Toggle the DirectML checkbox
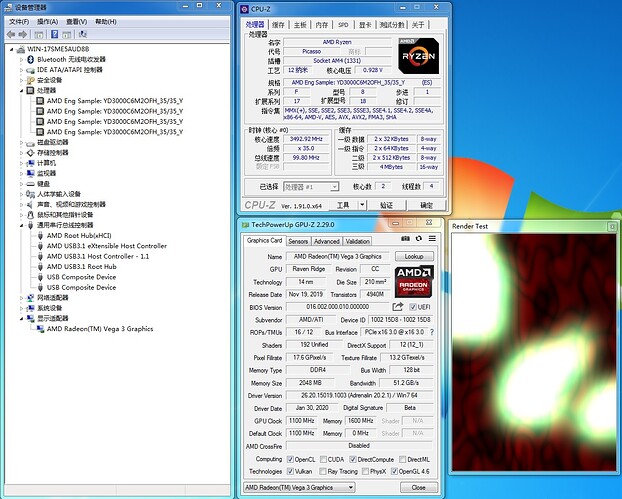This screenshot has width=622, height=499. pyautogui.click(x=402, y=459)
